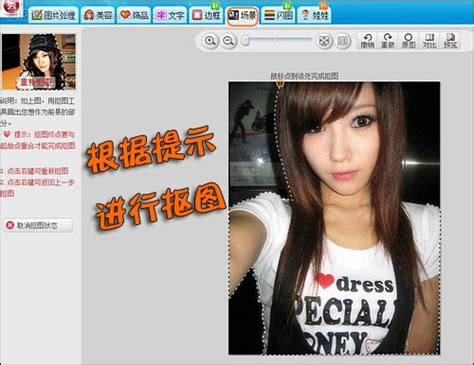Go to the 娃娃 tab
This screenshot has width=474, height=365.
click(314, 15)
